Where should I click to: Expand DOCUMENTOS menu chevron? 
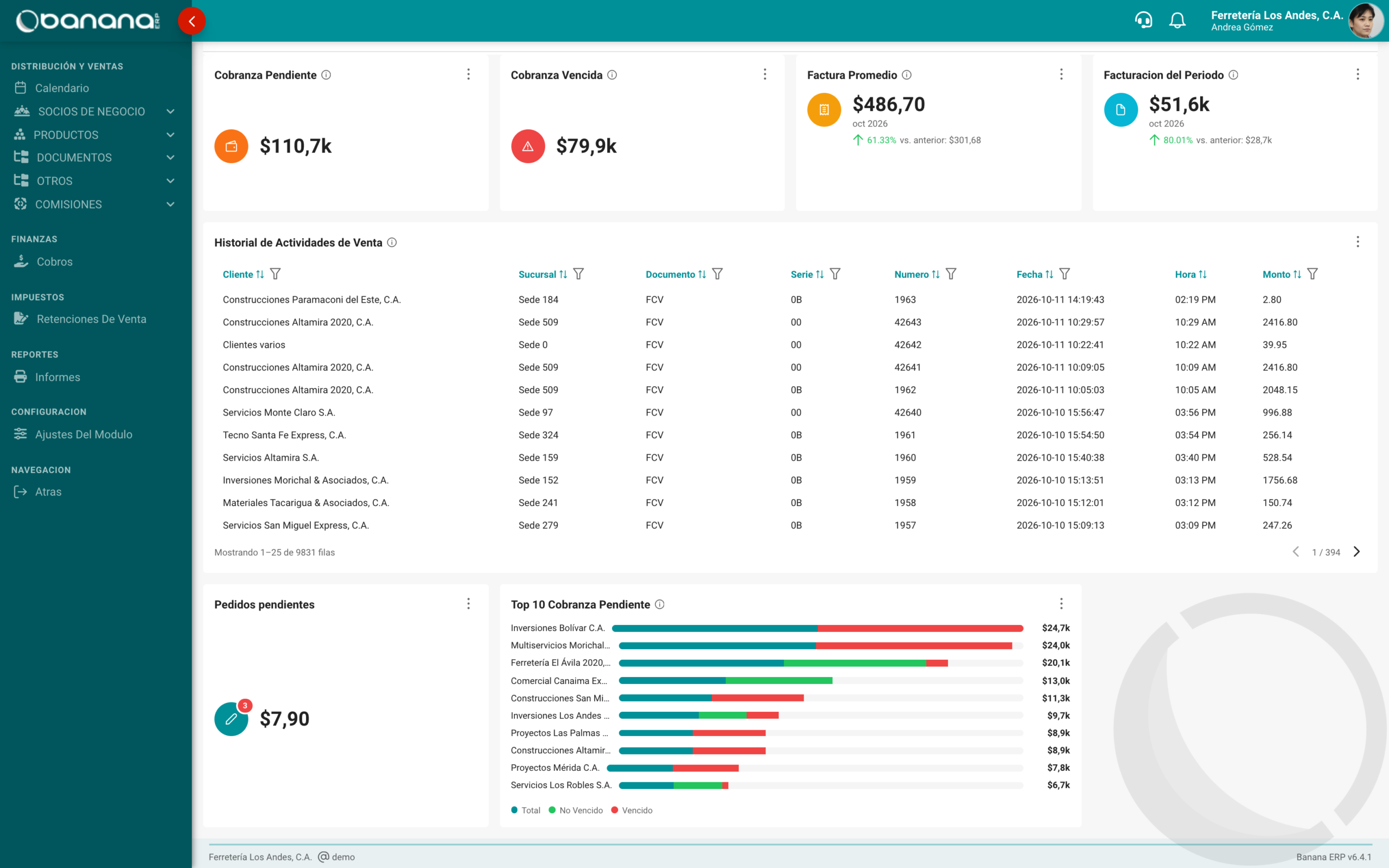[x=170, y=157]
